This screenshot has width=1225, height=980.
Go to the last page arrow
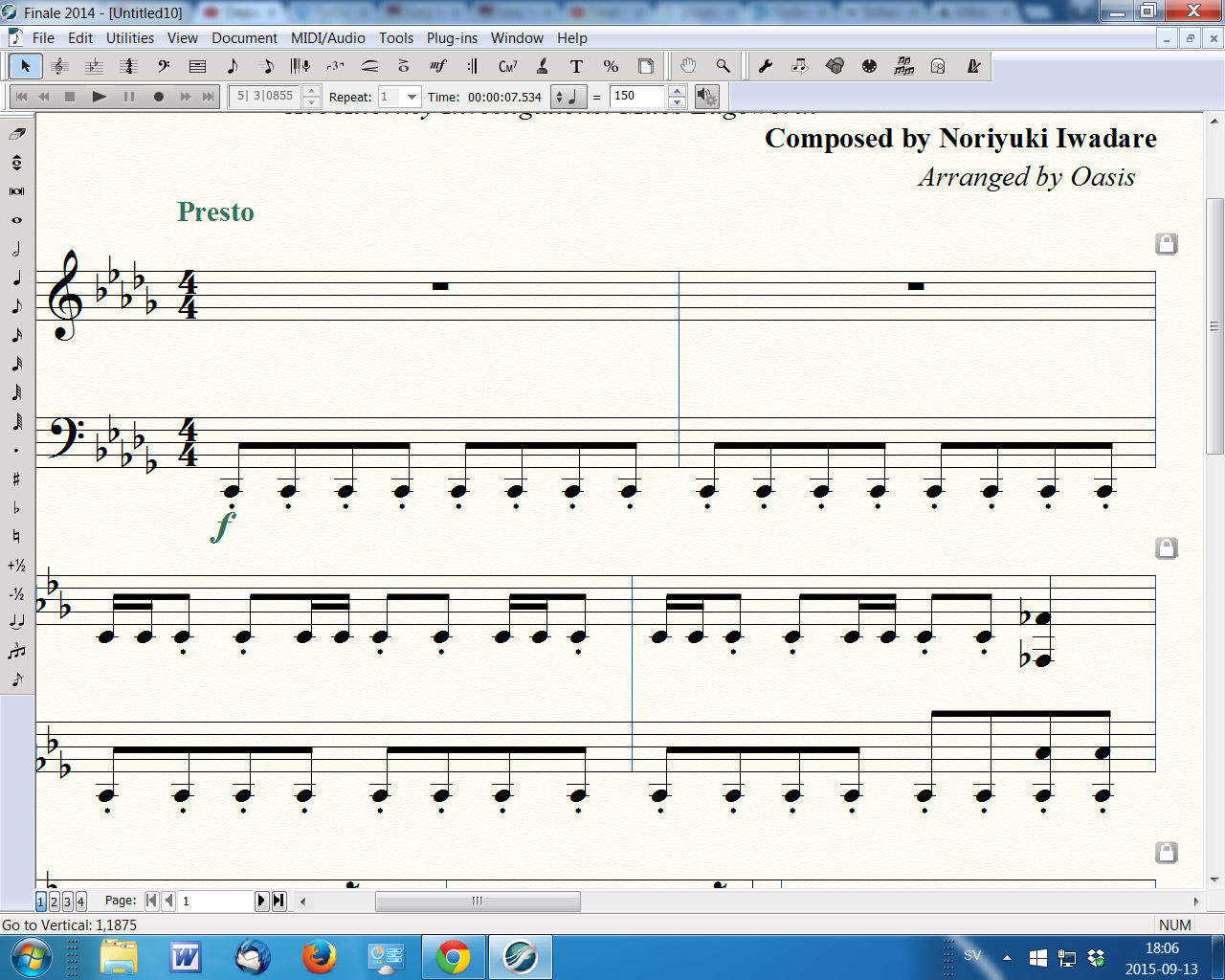click(x=278, y=901)
